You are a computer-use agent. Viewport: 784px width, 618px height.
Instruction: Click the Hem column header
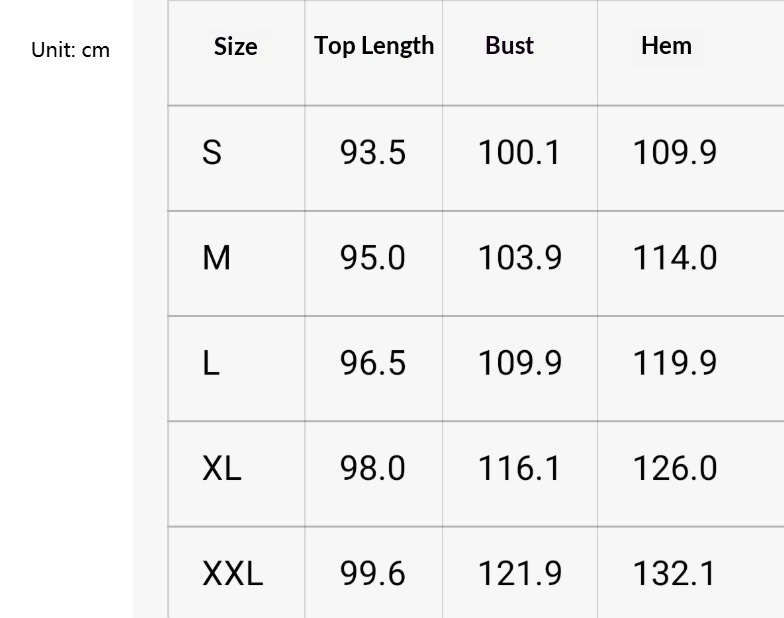pyautogui.click(x=666, y=46)
